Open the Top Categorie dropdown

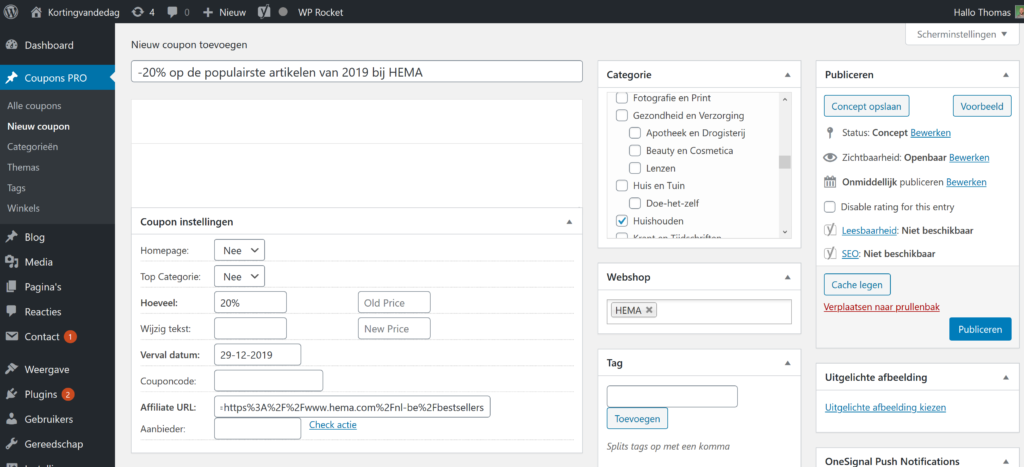tap(240, 276)
